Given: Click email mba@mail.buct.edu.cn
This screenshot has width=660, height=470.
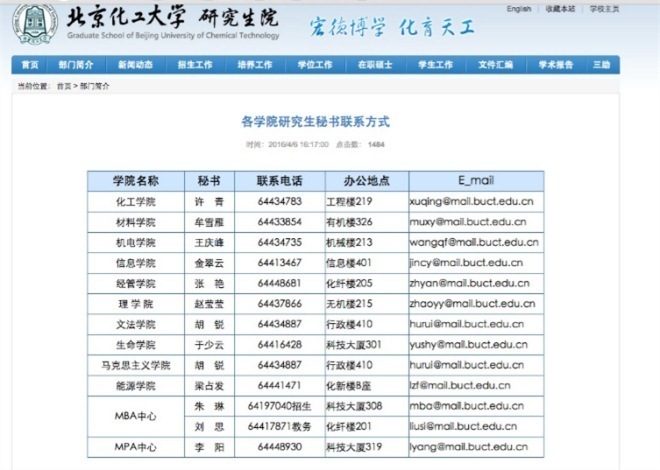Looking at the screenshot, I should point(463,406).
